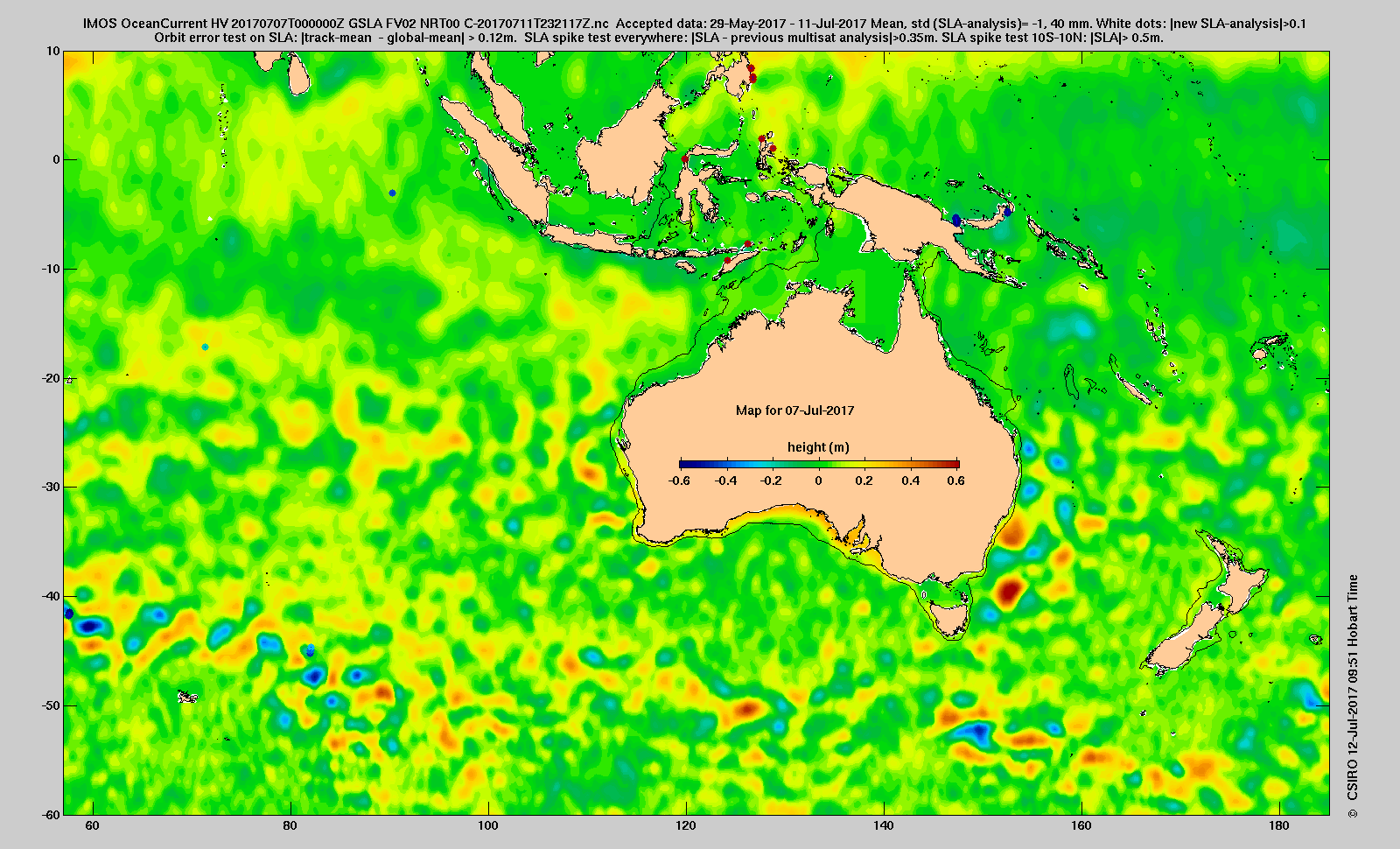Click latitude axis label '-20'
This screenshot has width=1400, height=849.
tap(51, 378)
